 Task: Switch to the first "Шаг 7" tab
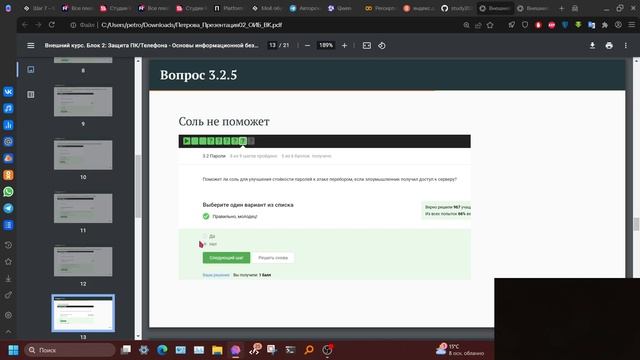tap(39, 8)
